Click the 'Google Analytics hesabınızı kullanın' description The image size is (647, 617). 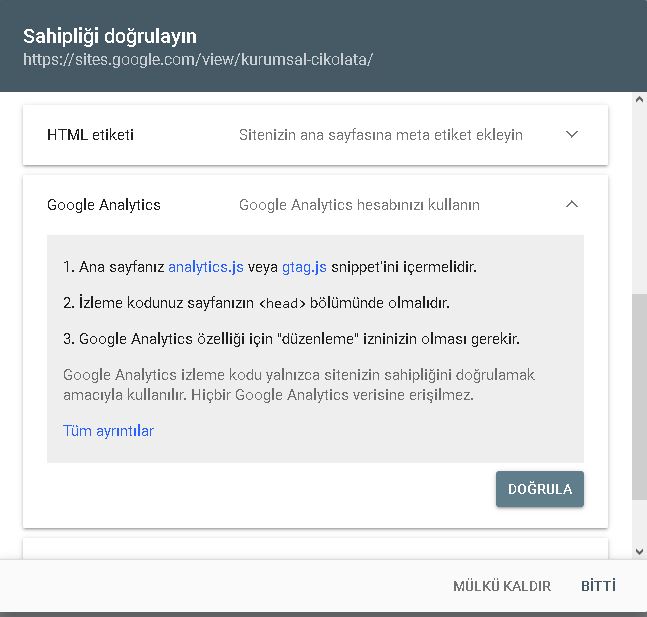pos(359,204)
